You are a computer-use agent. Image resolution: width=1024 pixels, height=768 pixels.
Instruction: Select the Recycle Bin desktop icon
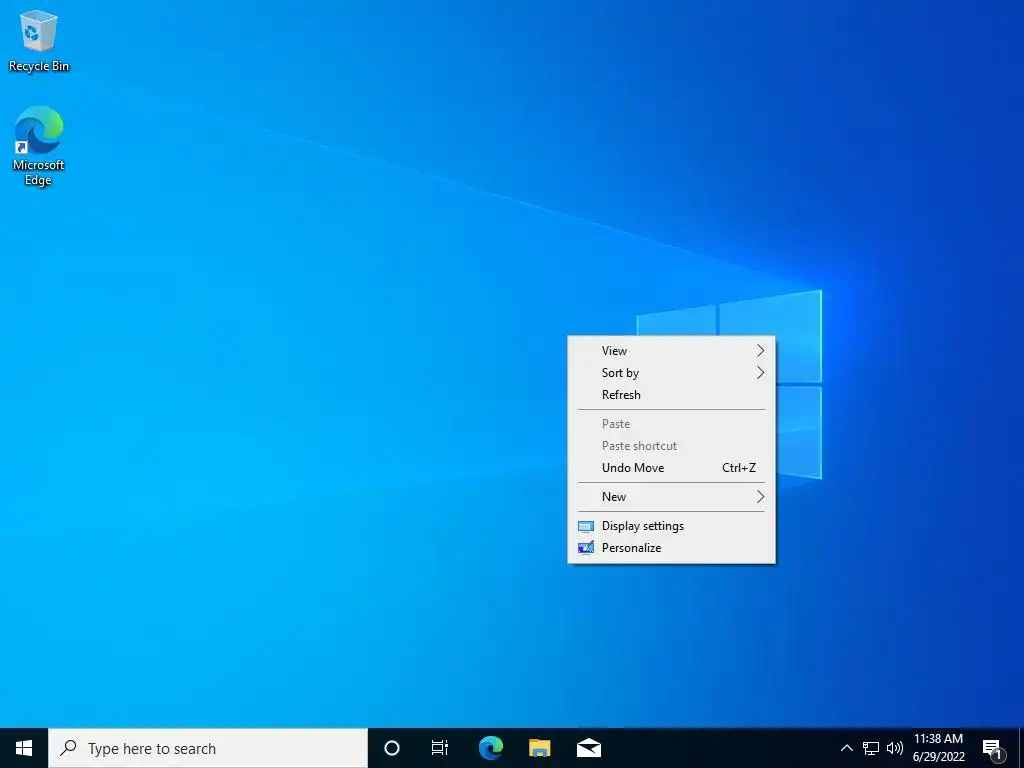pos(39,40)
